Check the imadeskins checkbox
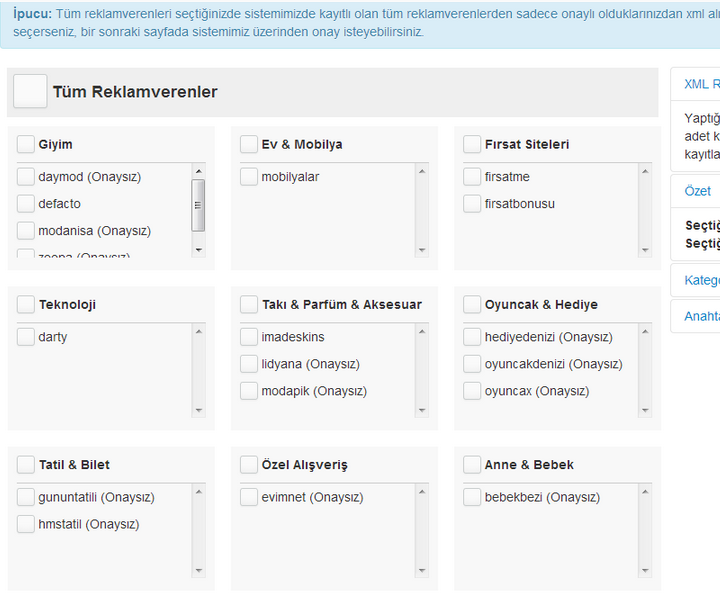The image size is (720, 593). (249, 337)
